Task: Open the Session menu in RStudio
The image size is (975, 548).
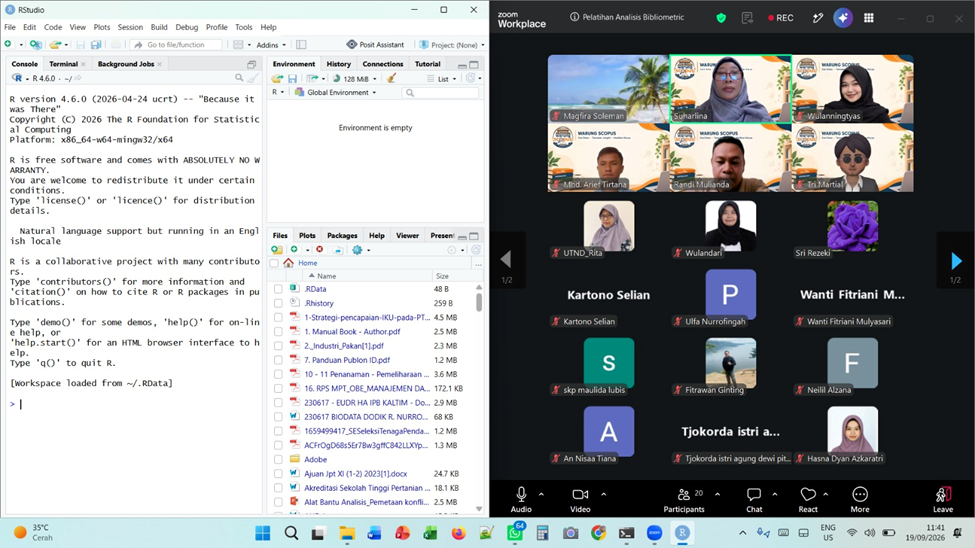Action: [x=130, y=27]
